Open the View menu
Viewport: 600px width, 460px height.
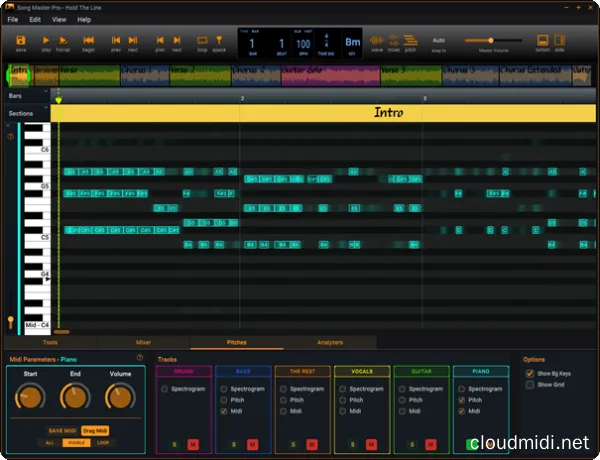tap(59, 20)
